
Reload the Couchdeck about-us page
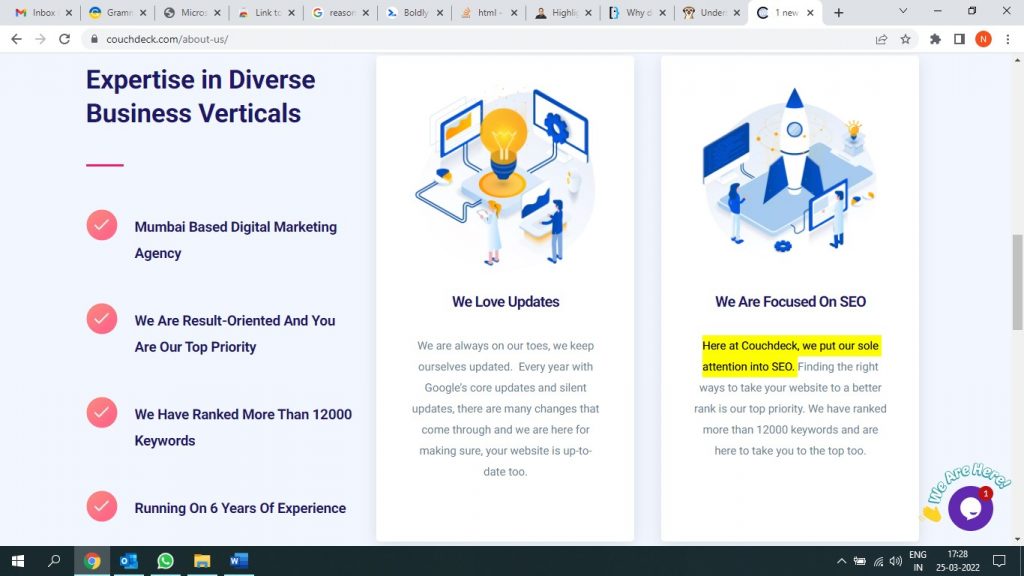64,39
